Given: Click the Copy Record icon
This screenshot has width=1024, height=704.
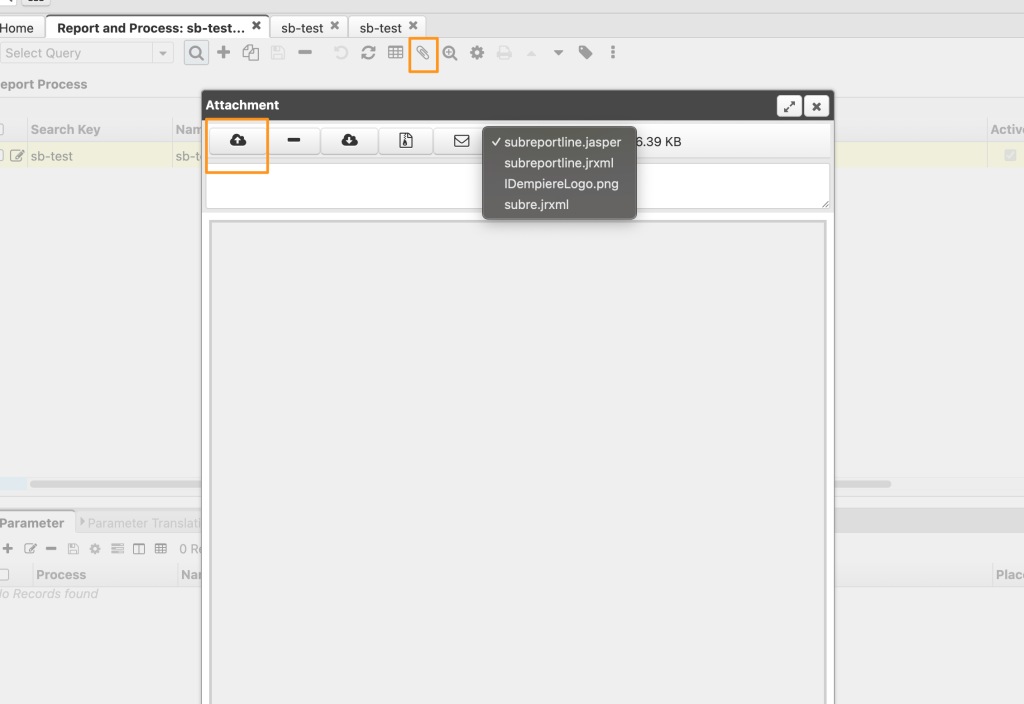Looking at the screenshot, I should (251, 52).
